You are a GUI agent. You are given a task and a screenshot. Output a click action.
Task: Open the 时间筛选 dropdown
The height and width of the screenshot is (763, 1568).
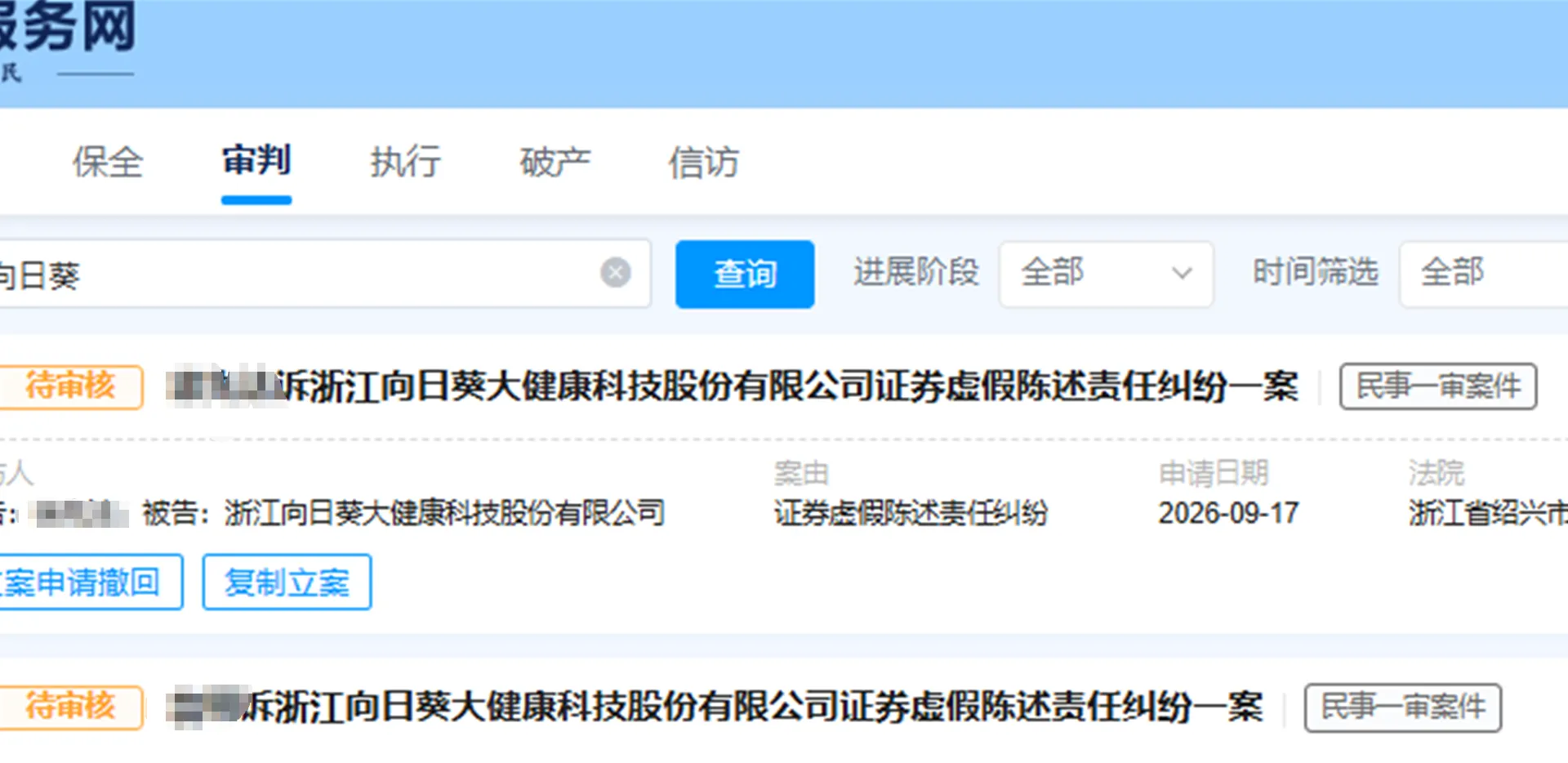pyautogui.click(x=1484, y=274)
